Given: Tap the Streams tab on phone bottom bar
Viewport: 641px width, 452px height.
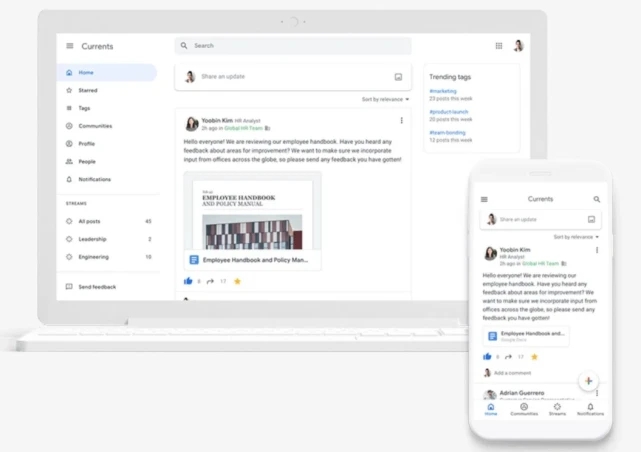Looking at the screenshot, I should (557, 408).
